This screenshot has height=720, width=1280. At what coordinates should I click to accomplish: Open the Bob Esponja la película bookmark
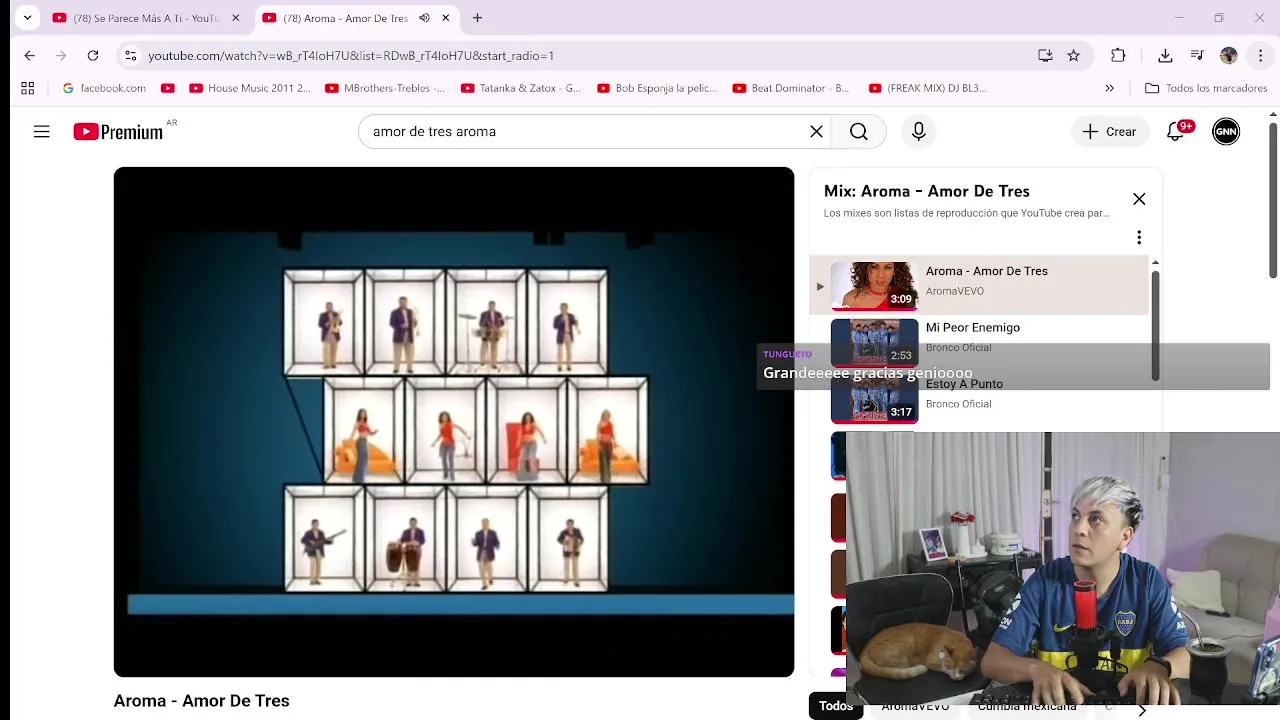(657, 88)
